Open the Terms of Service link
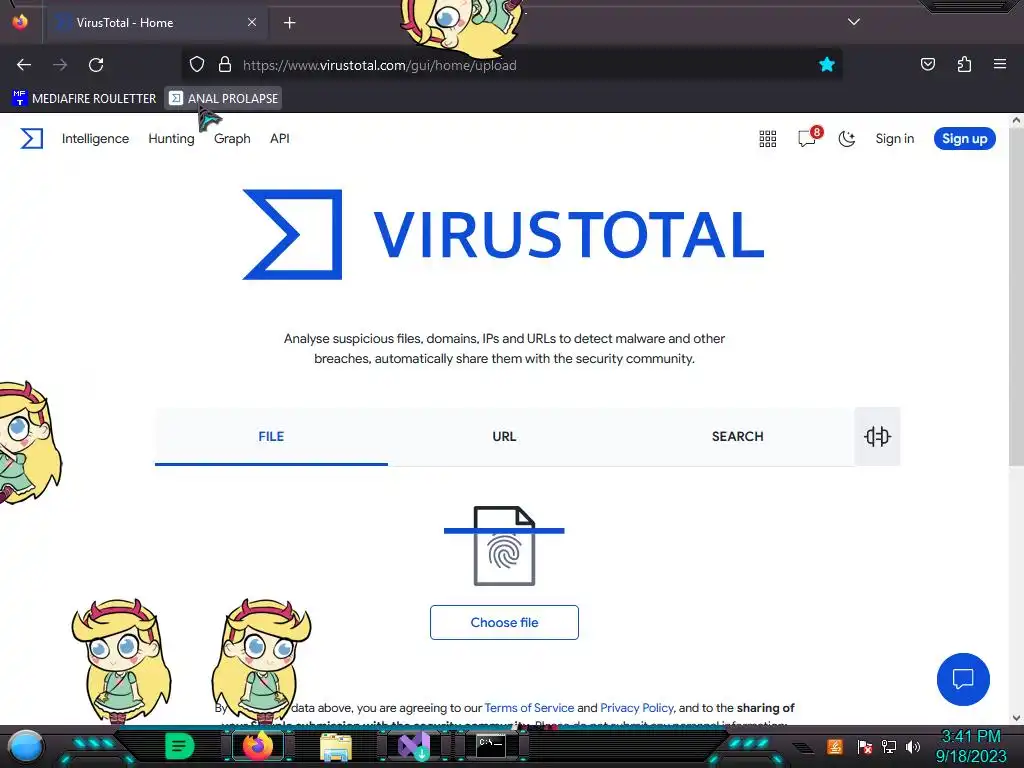 click(529, 708)
